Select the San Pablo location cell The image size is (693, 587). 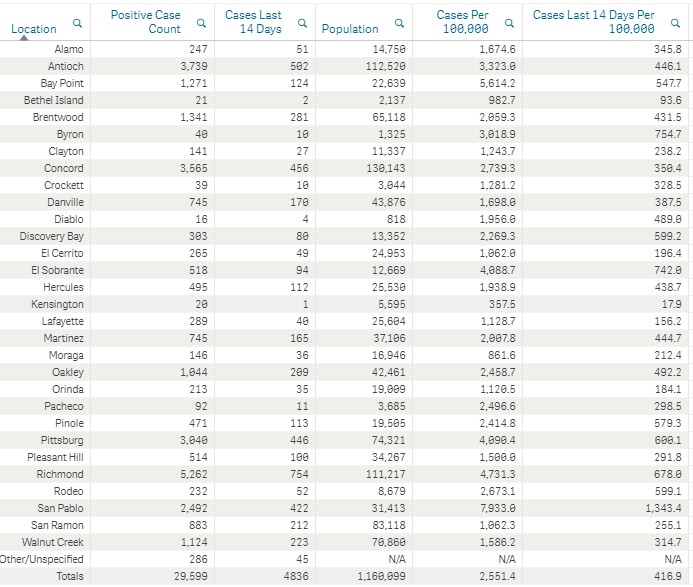tap(60, 508)
